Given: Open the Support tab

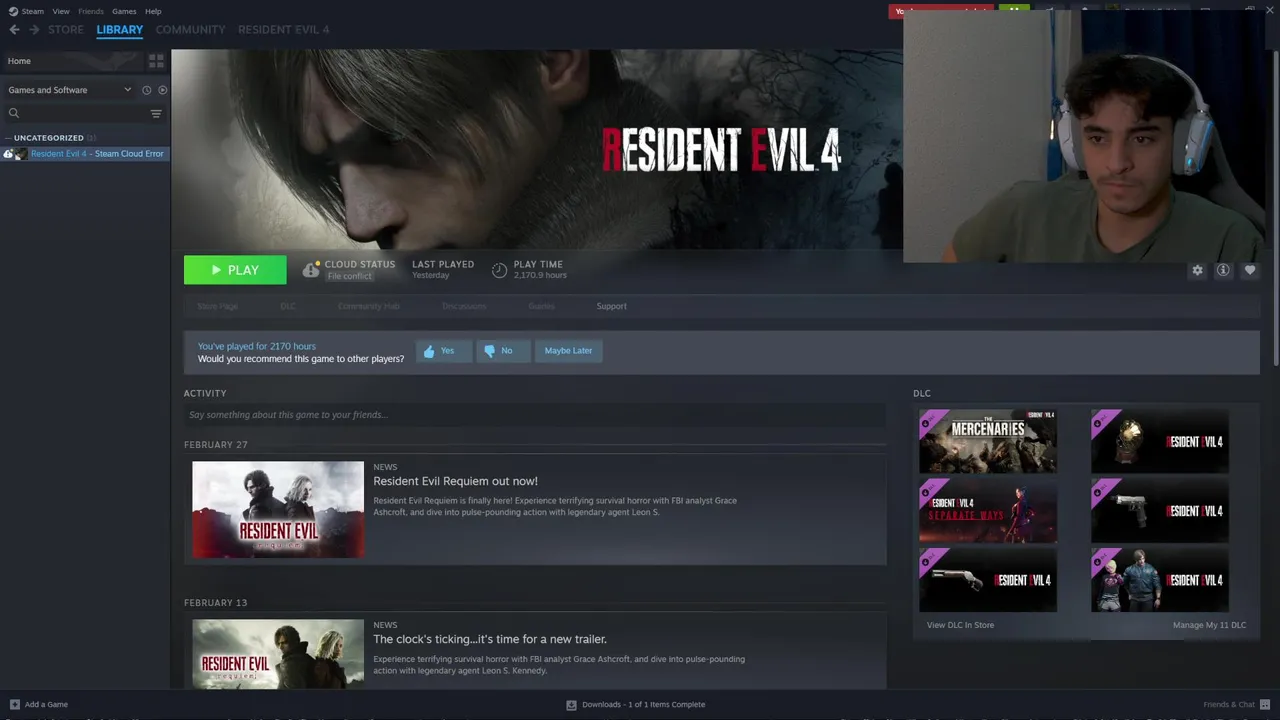Looking at the screenshot, I should click(612, 306).
